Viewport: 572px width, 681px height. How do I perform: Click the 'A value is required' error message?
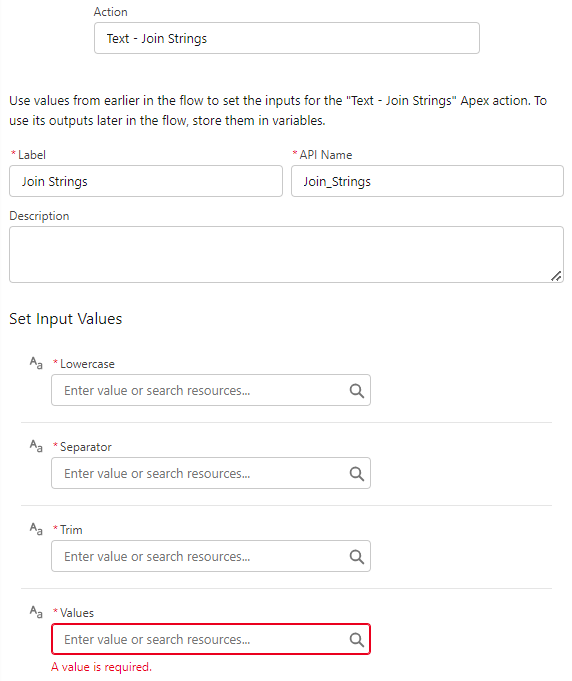point(101,667)
